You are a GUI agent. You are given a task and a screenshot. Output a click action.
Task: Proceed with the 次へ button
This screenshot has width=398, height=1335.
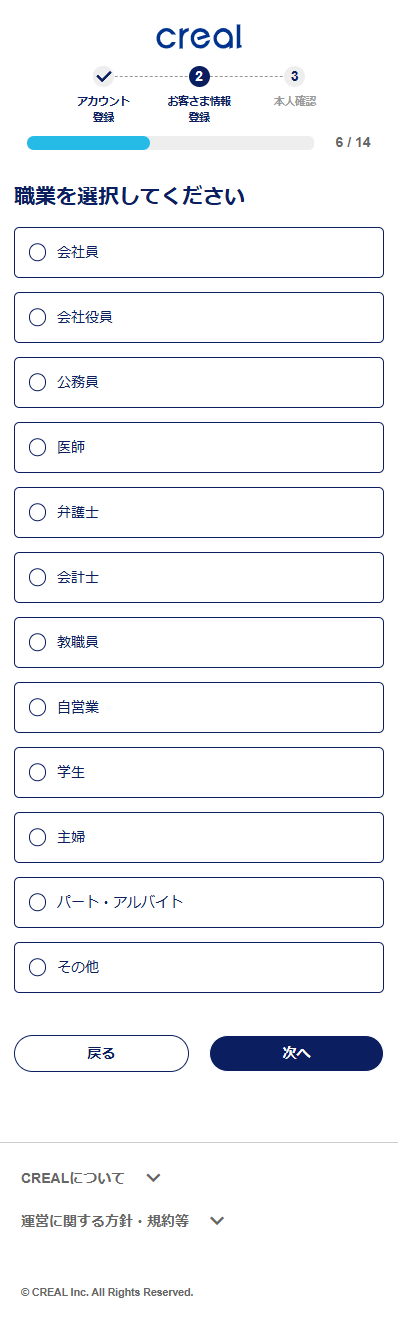pyautogui.click(x=296, y=1053)
